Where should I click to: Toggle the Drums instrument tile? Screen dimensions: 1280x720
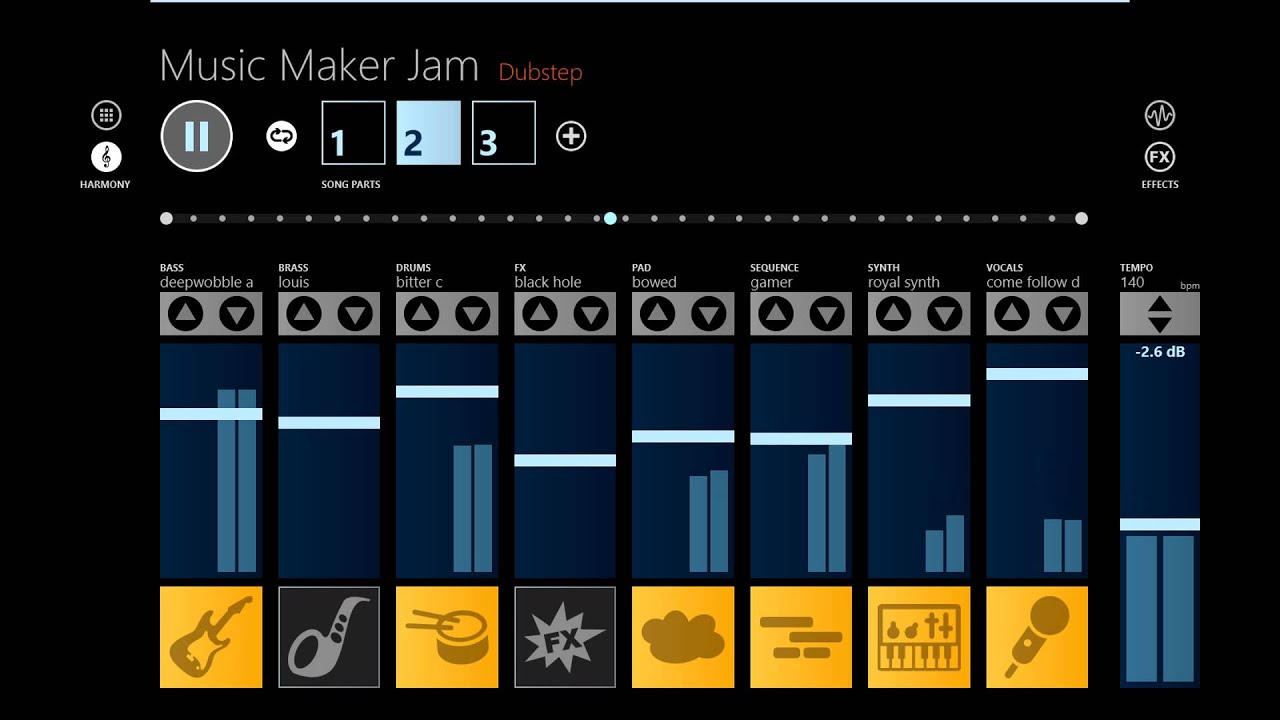click(447, 637)
